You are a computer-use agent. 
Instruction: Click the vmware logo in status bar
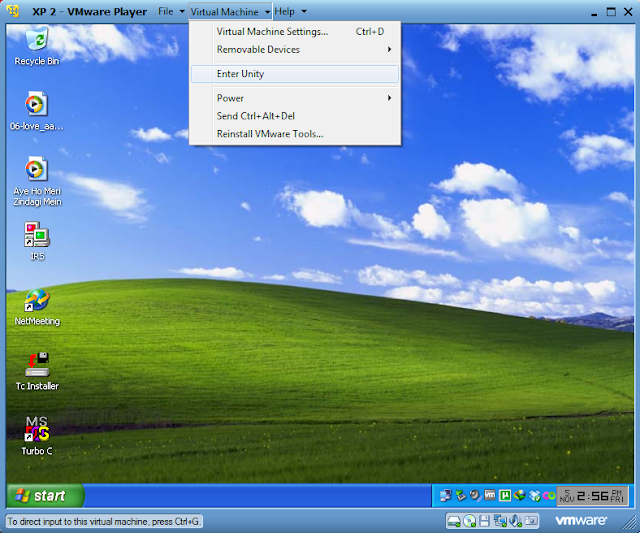581,521
